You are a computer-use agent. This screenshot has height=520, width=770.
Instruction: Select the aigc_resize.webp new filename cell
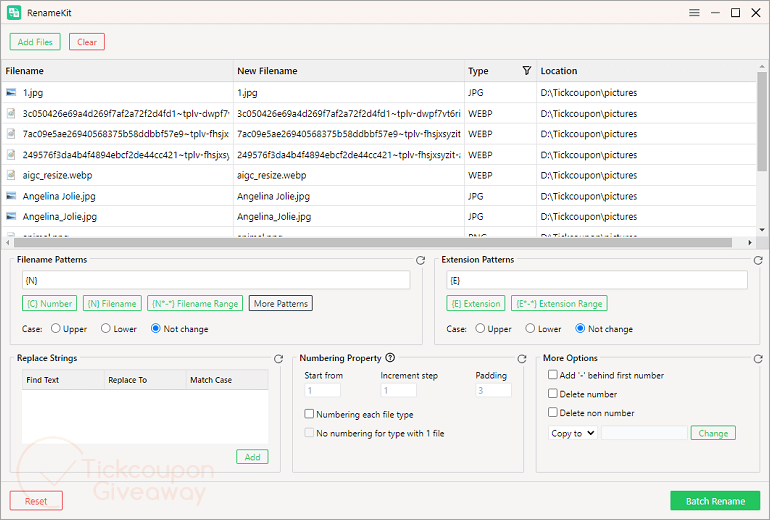pos(349,175)
